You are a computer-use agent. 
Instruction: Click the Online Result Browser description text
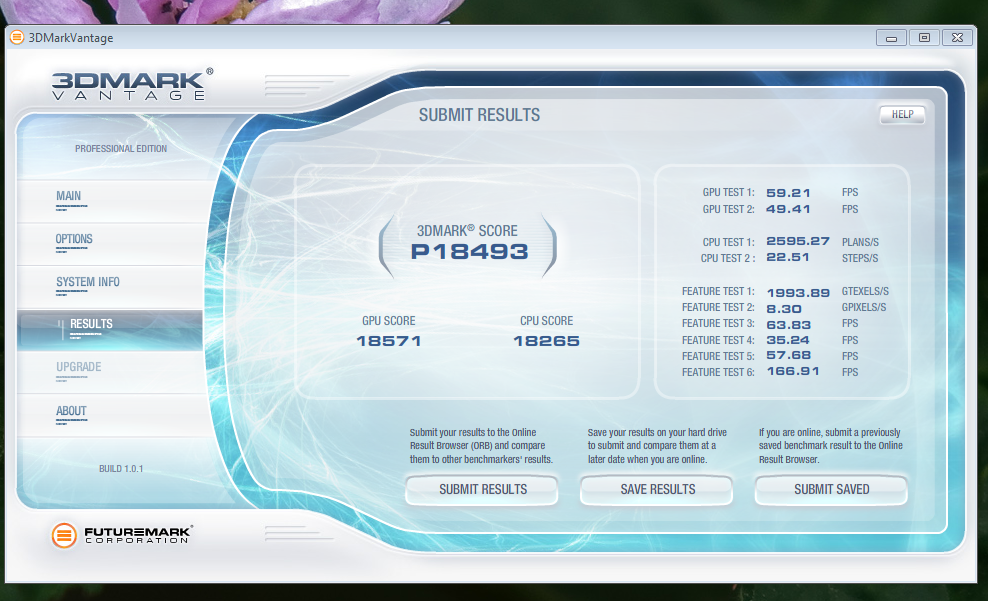(481, 446)
